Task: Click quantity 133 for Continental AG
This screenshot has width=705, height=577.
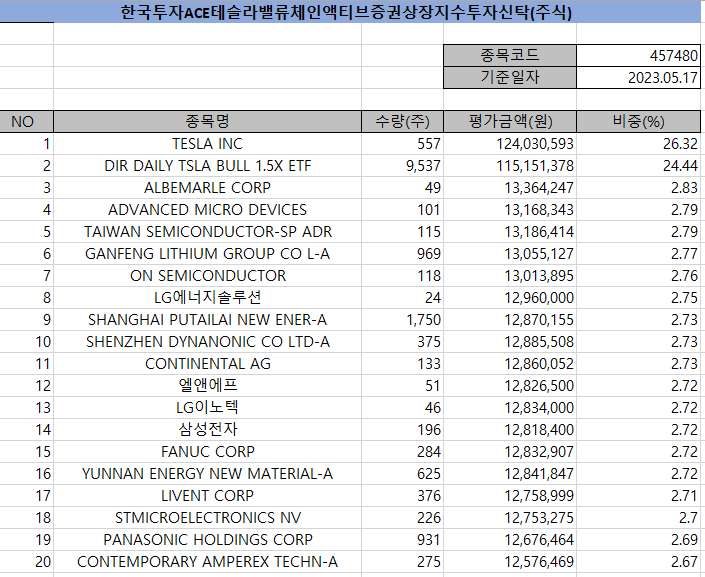Action: [x=402, y=364]
